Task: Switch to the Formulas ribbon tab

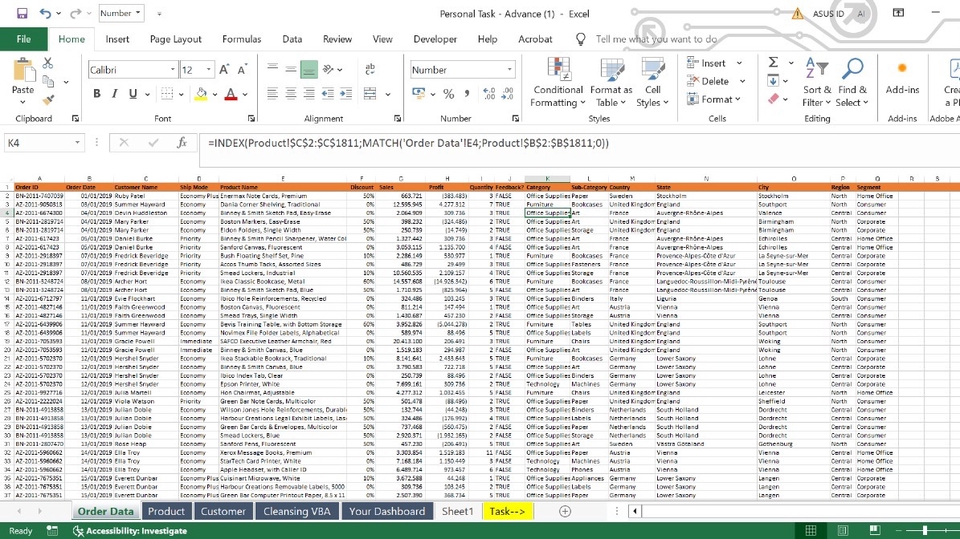Action: [x=241, y=39]
